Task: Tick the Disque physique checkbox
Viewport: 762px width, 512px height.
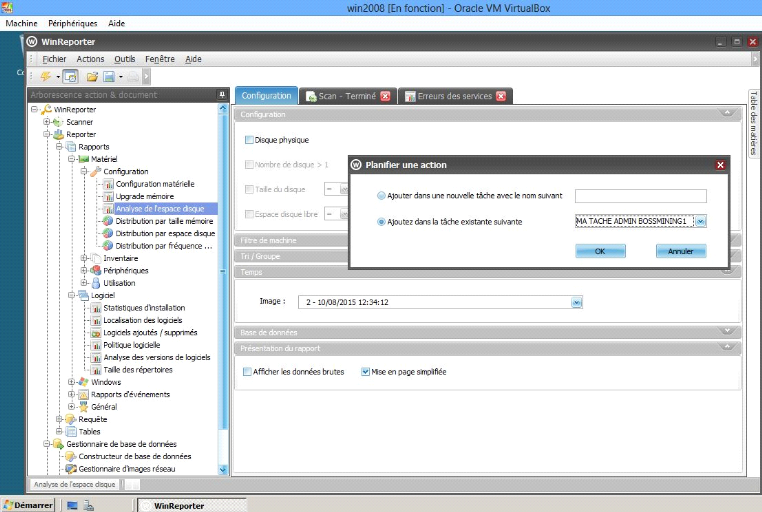Action: click(249, 140)
